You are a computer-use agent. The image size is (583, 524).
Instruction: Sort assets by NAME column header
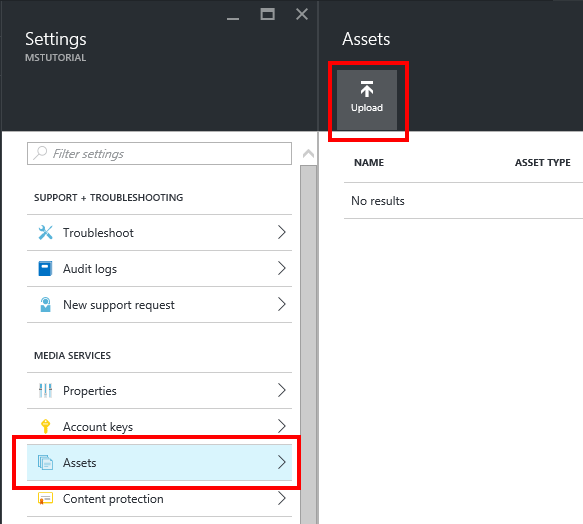click(x=369, y=163)
